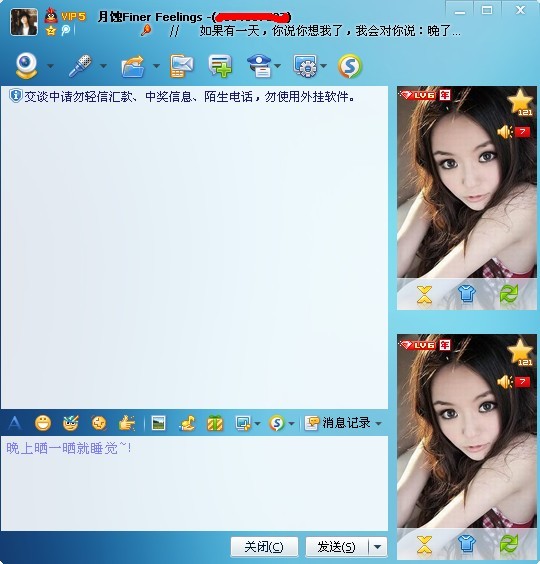Expand the send file options arrow
The width and height of the screenshot is (540, 564).
(156, 66)
